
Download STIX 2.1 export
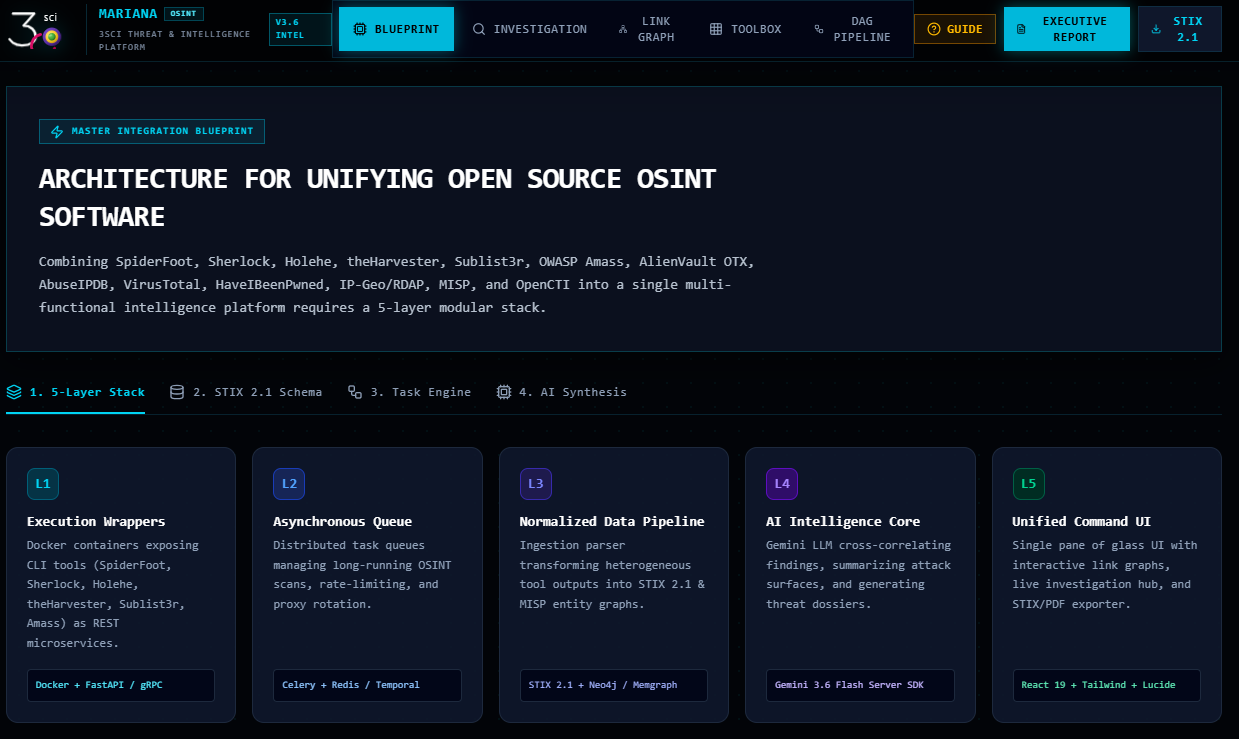click(1180, 29)
